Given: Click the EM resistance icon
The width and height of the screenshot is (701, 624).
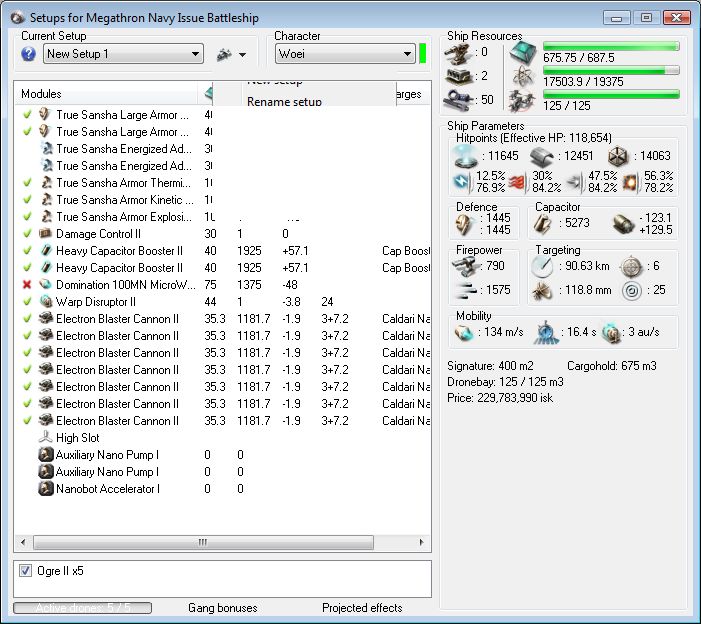Looking at the screenshot, I should coord(461,182).
